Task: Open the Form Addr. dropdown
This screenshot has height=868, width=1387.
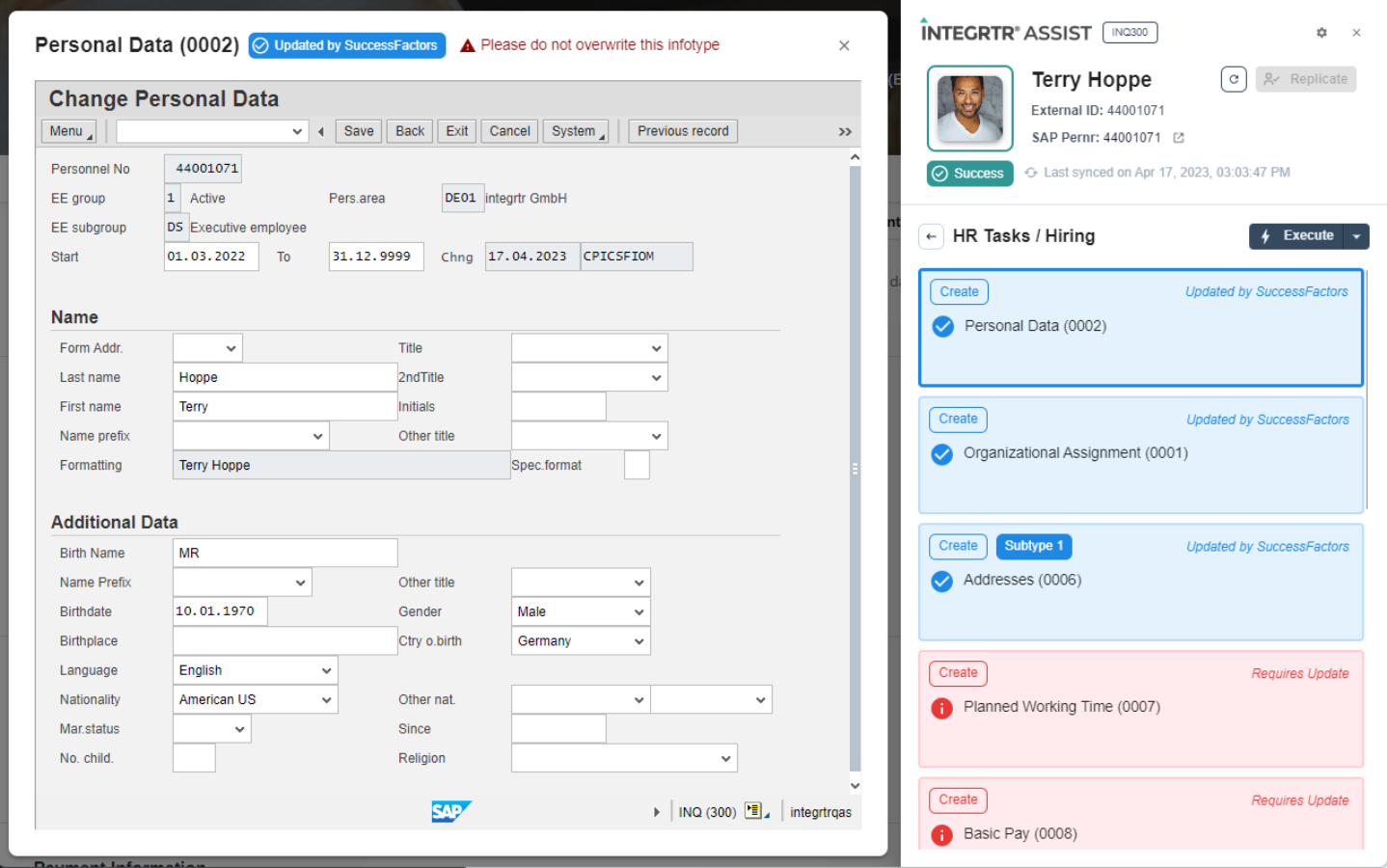Action: coord(231,348)
